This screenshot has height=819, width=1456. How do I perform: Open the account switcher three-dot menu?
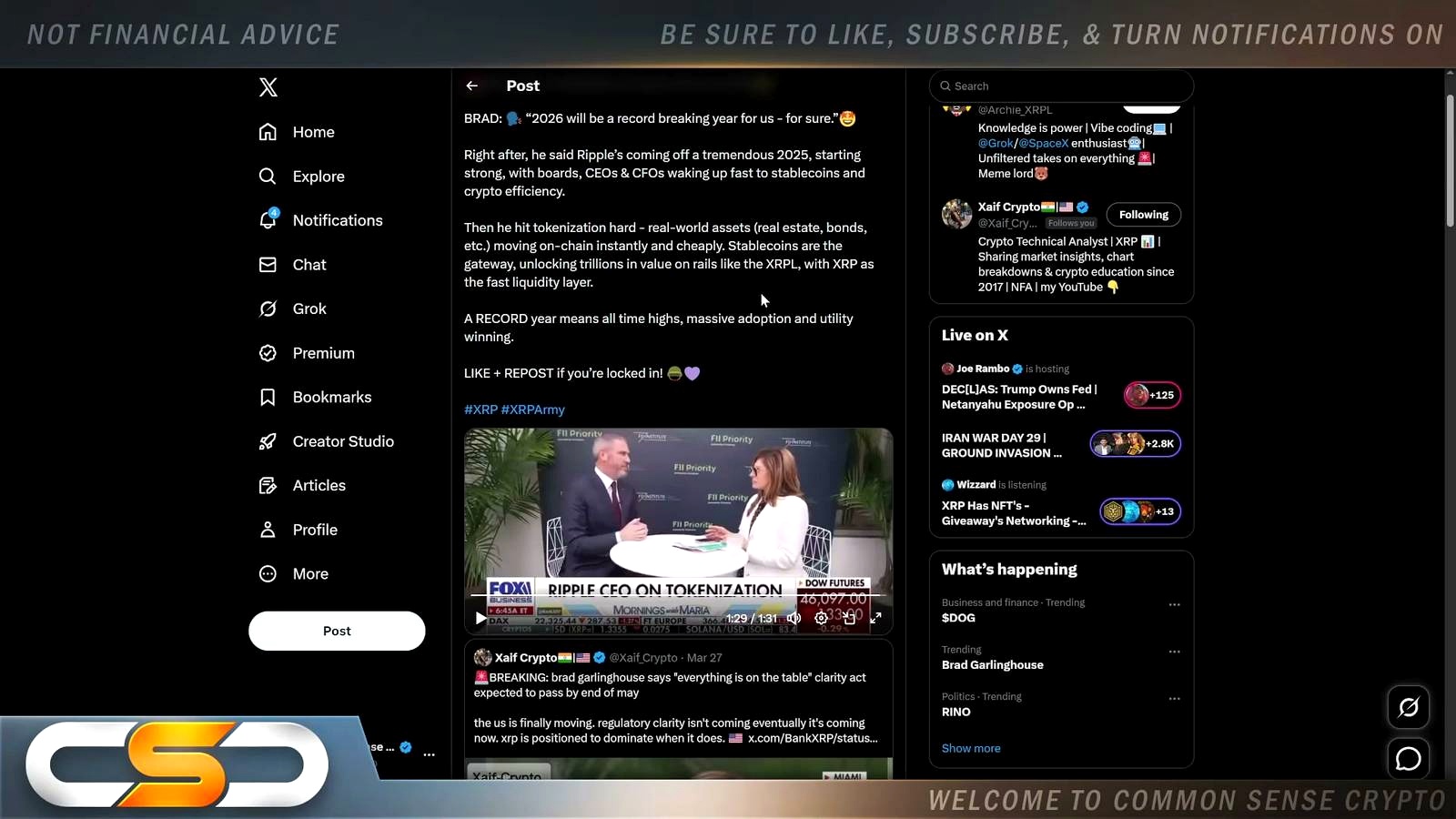pos(429,754)
